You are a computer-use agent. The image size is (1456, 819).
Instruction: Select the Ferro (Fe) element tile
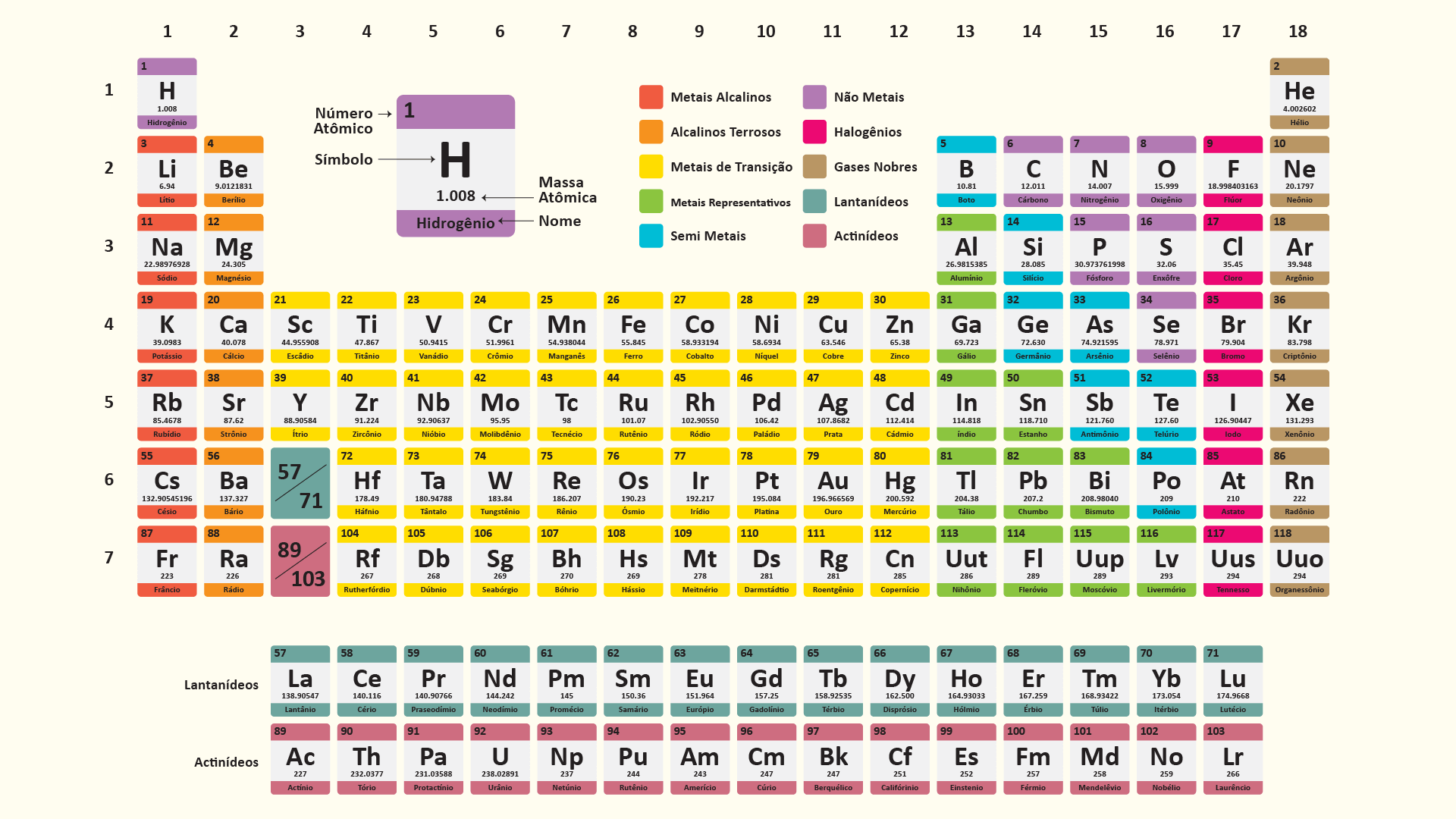click(x=633, y=327)
